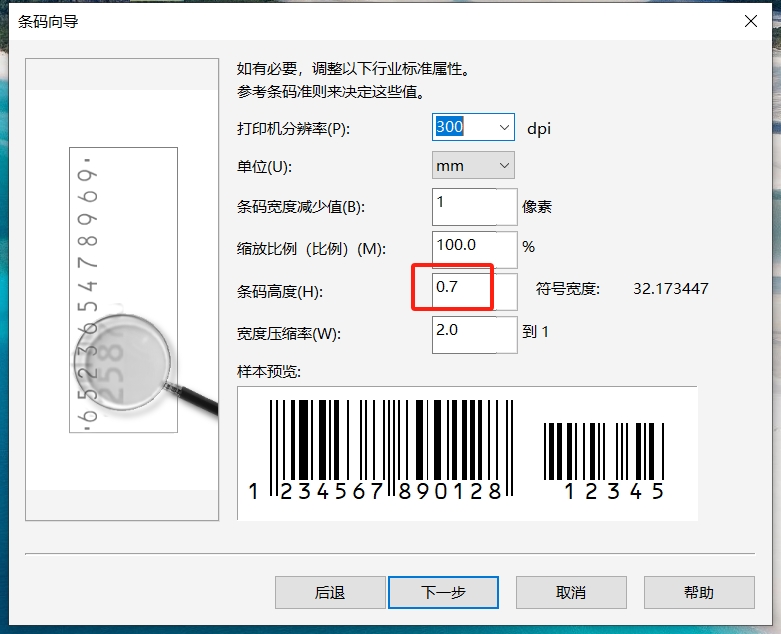
Task: Open the unit (mm) dropdown
Action: point(473,165)
